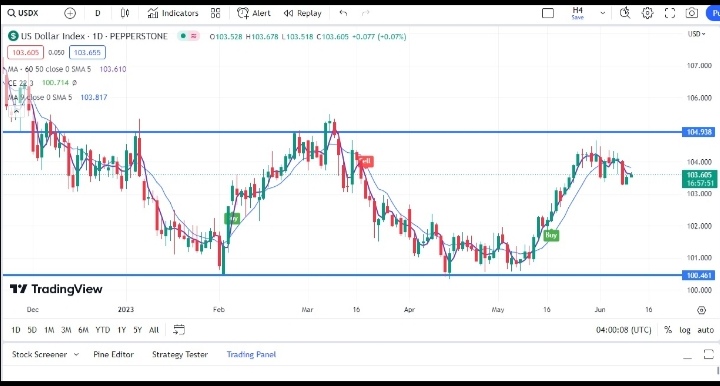Switch to the Pine Editor tab

point(113,354)
